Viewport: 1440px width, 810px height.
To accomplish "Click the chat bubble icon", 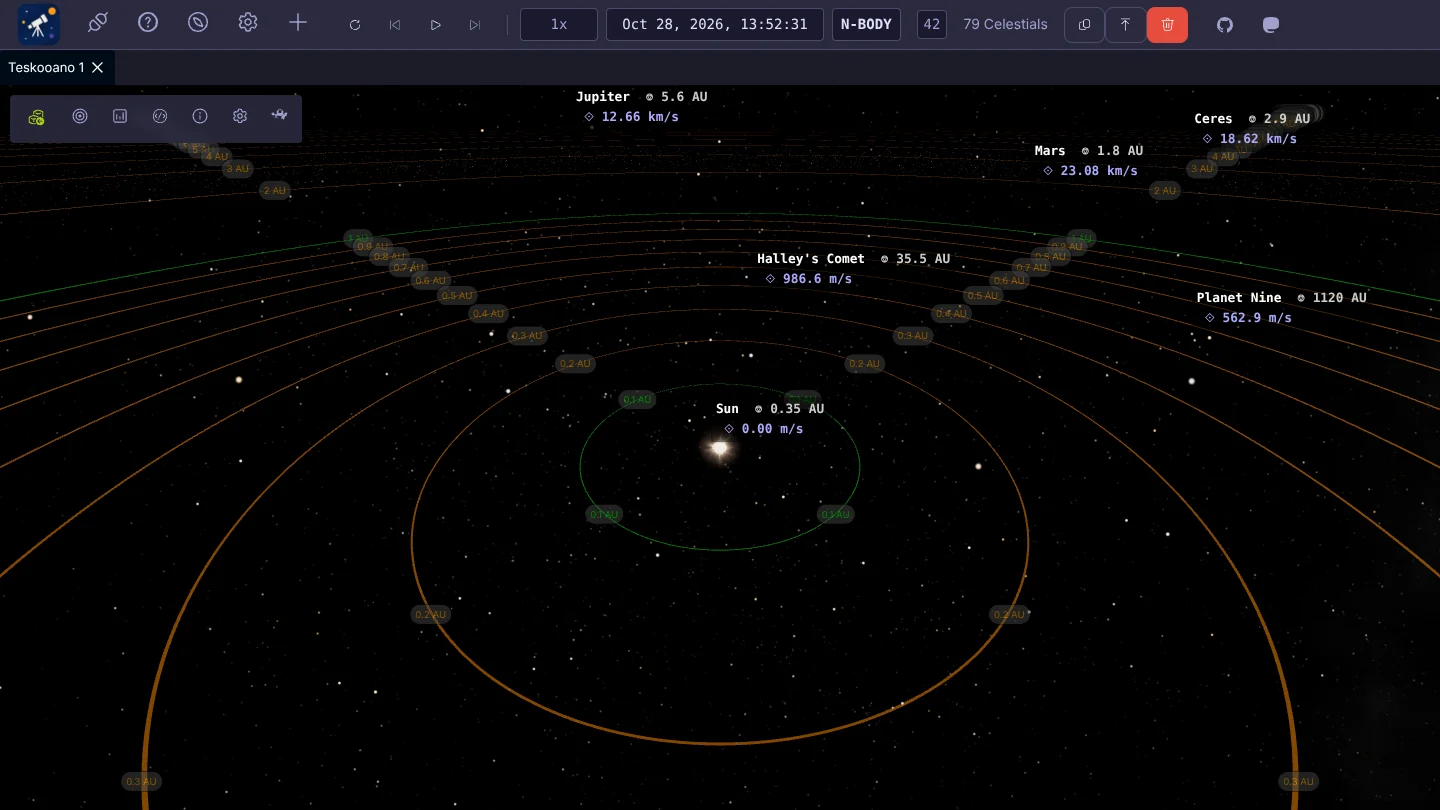I will click(x=1271, y=25).
